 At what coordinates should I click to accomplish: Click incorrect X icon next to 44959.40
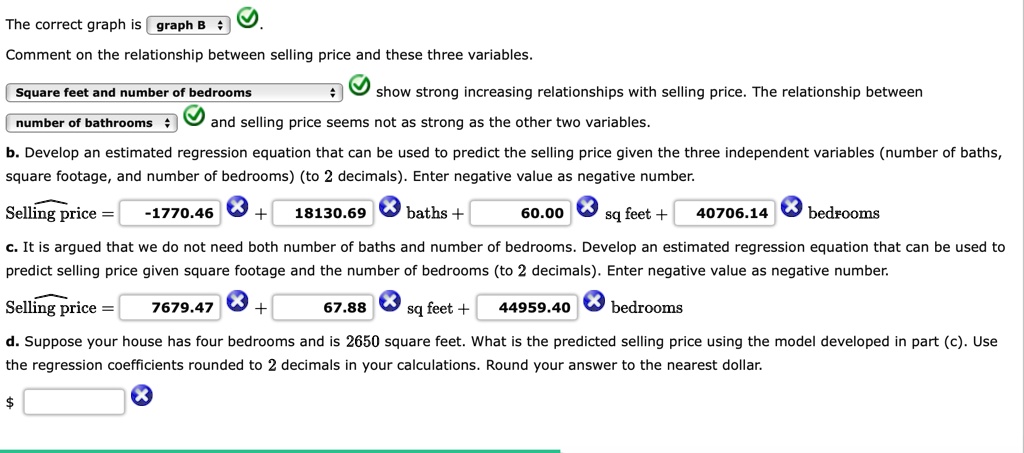coord(594,302)
